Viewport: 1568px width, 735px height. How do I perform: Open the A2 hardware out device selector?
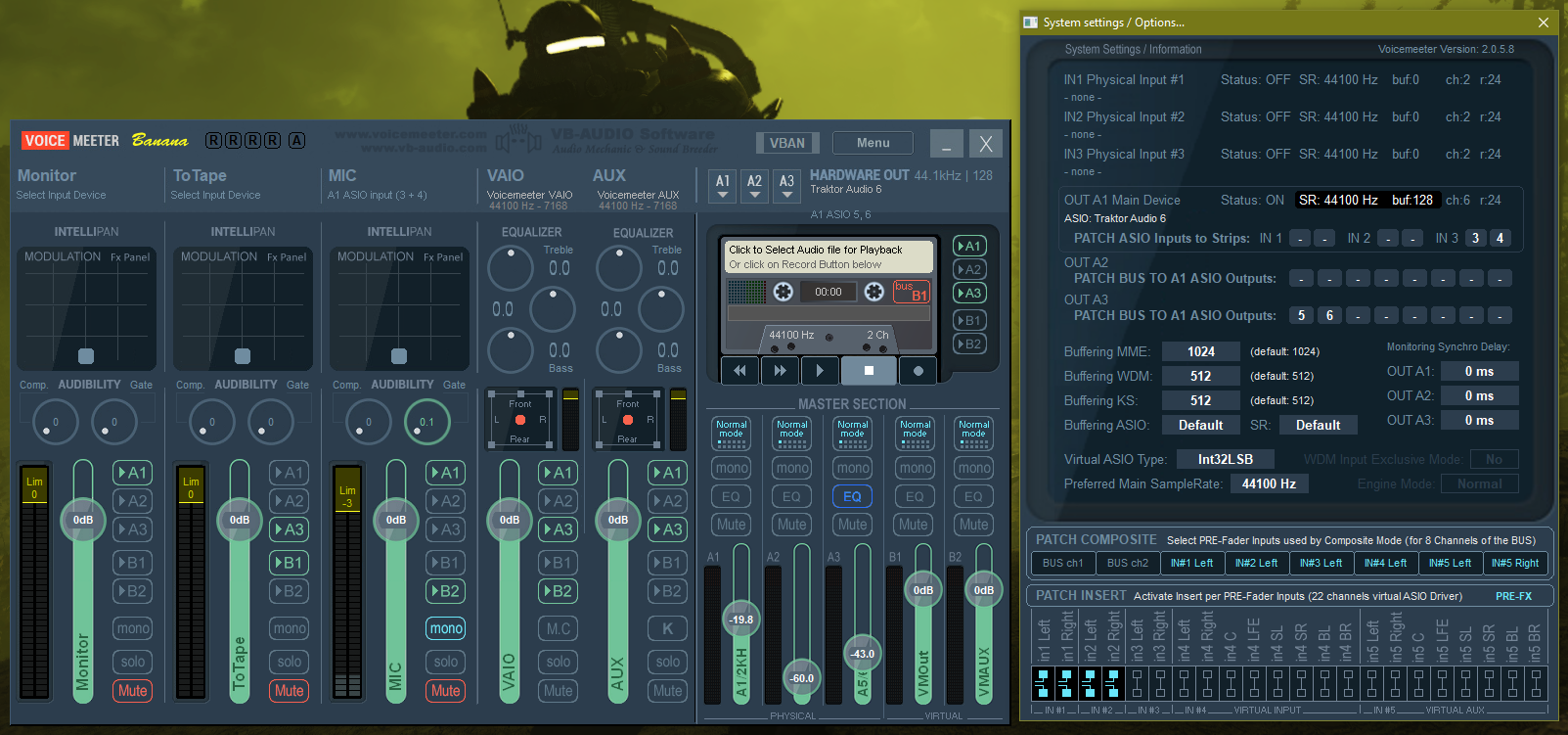point(754,185)
